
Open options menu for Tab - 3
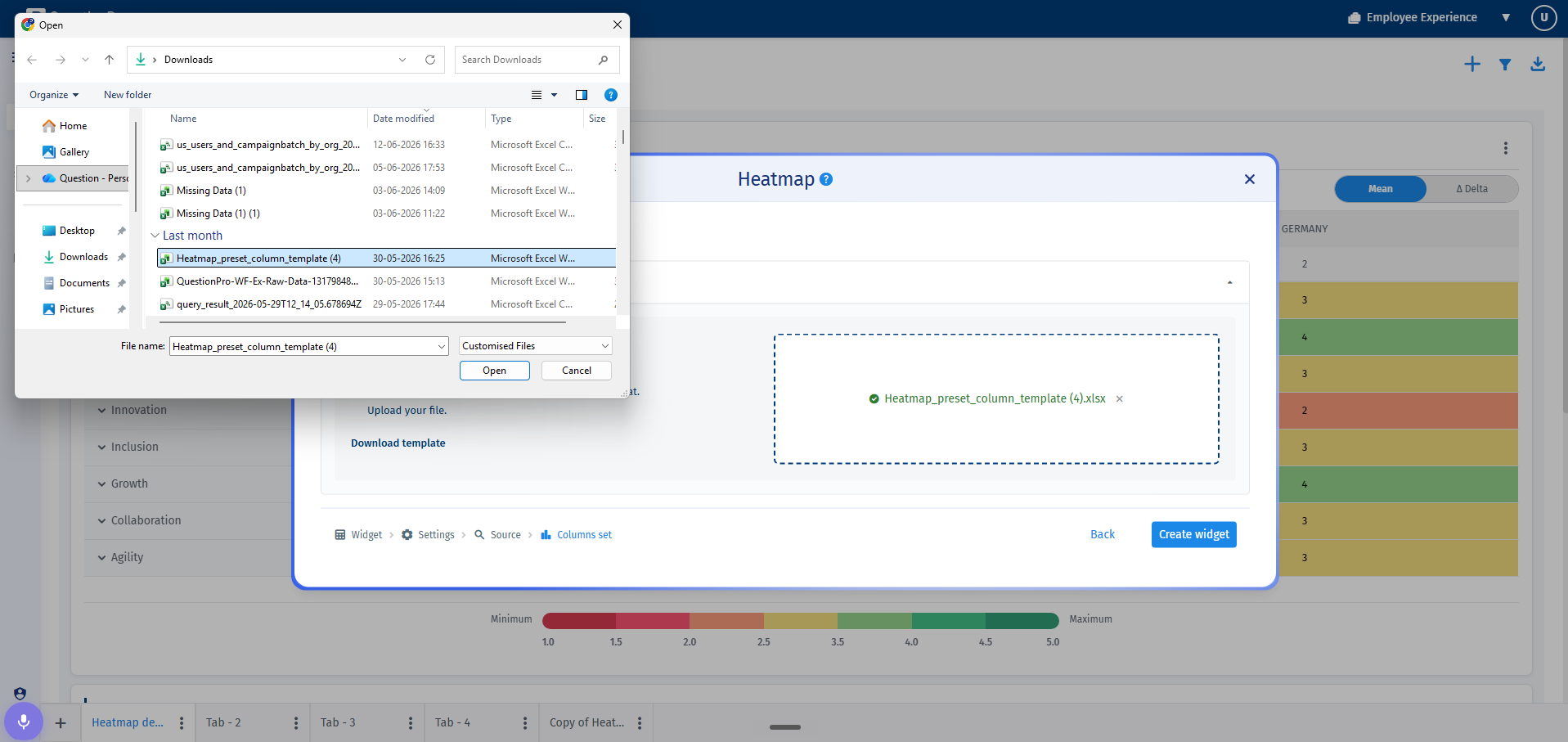(411, 723)
